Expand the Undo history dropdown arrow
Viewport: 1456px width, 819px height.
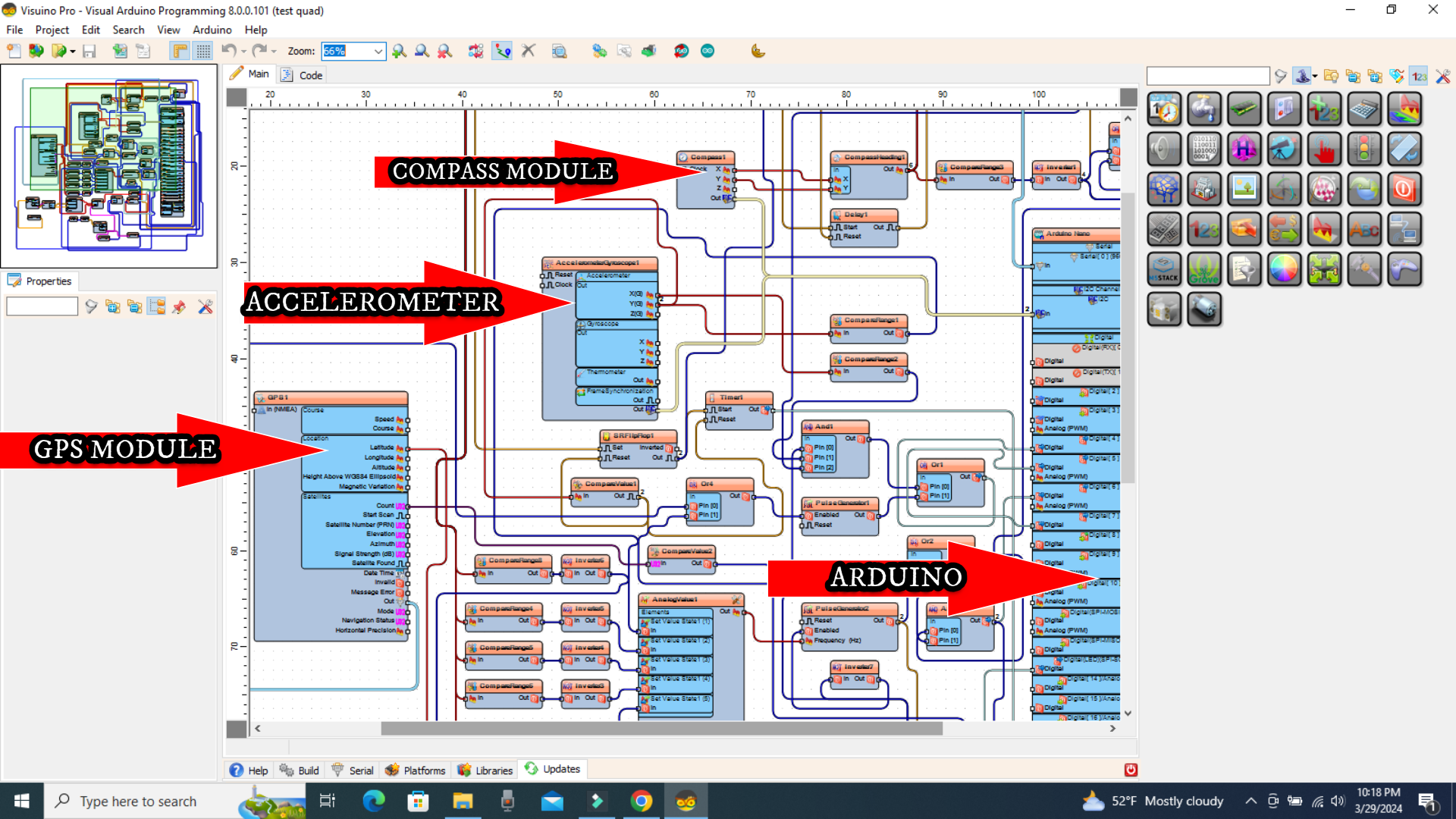coord(243,52)
